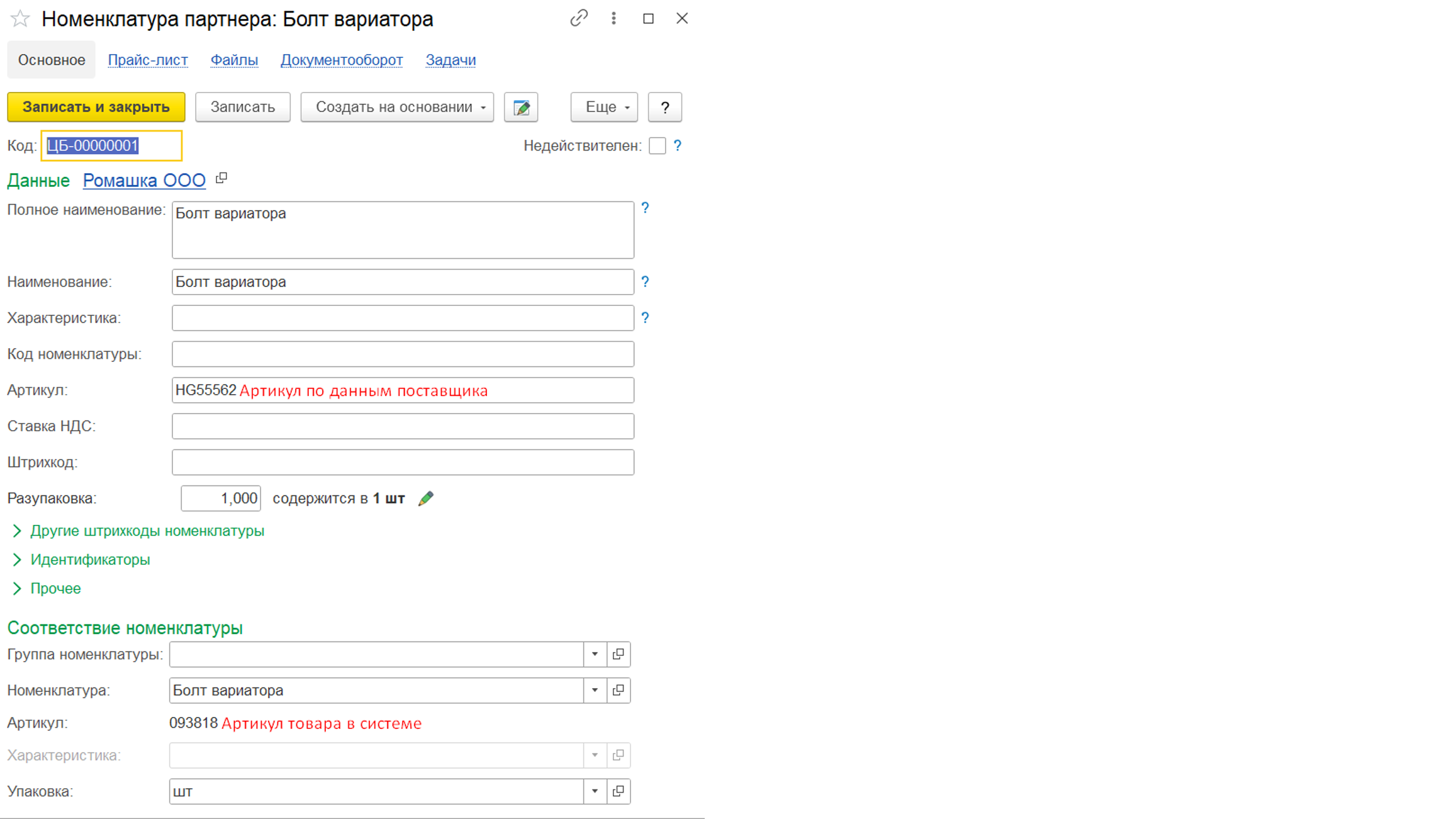Click the question mark help button
Screen dimensions: 1456x819
[x=665, y=107]
